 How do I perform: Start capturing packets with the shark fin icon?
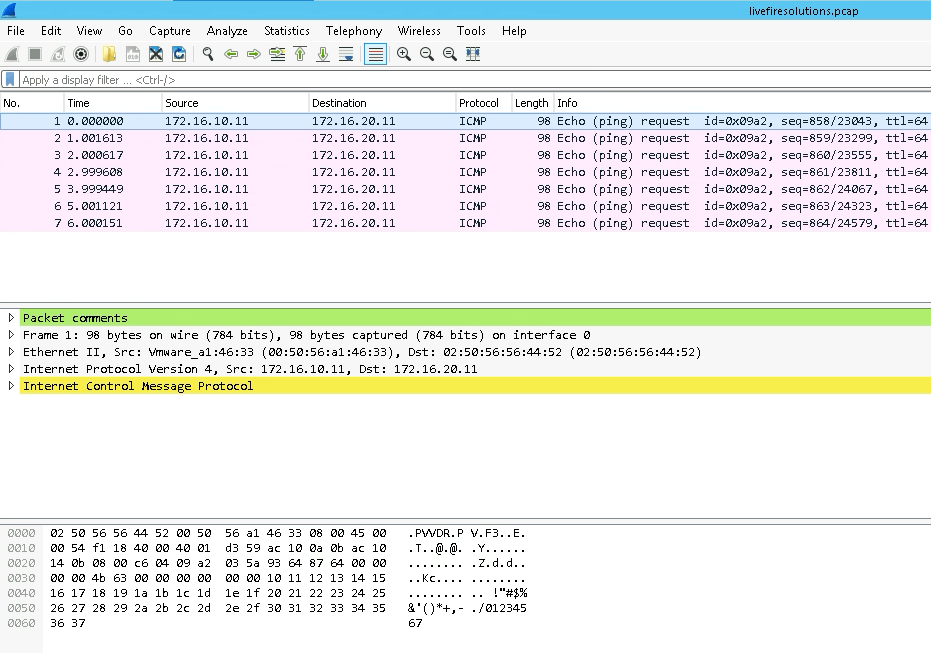click(x=12, y=55)
